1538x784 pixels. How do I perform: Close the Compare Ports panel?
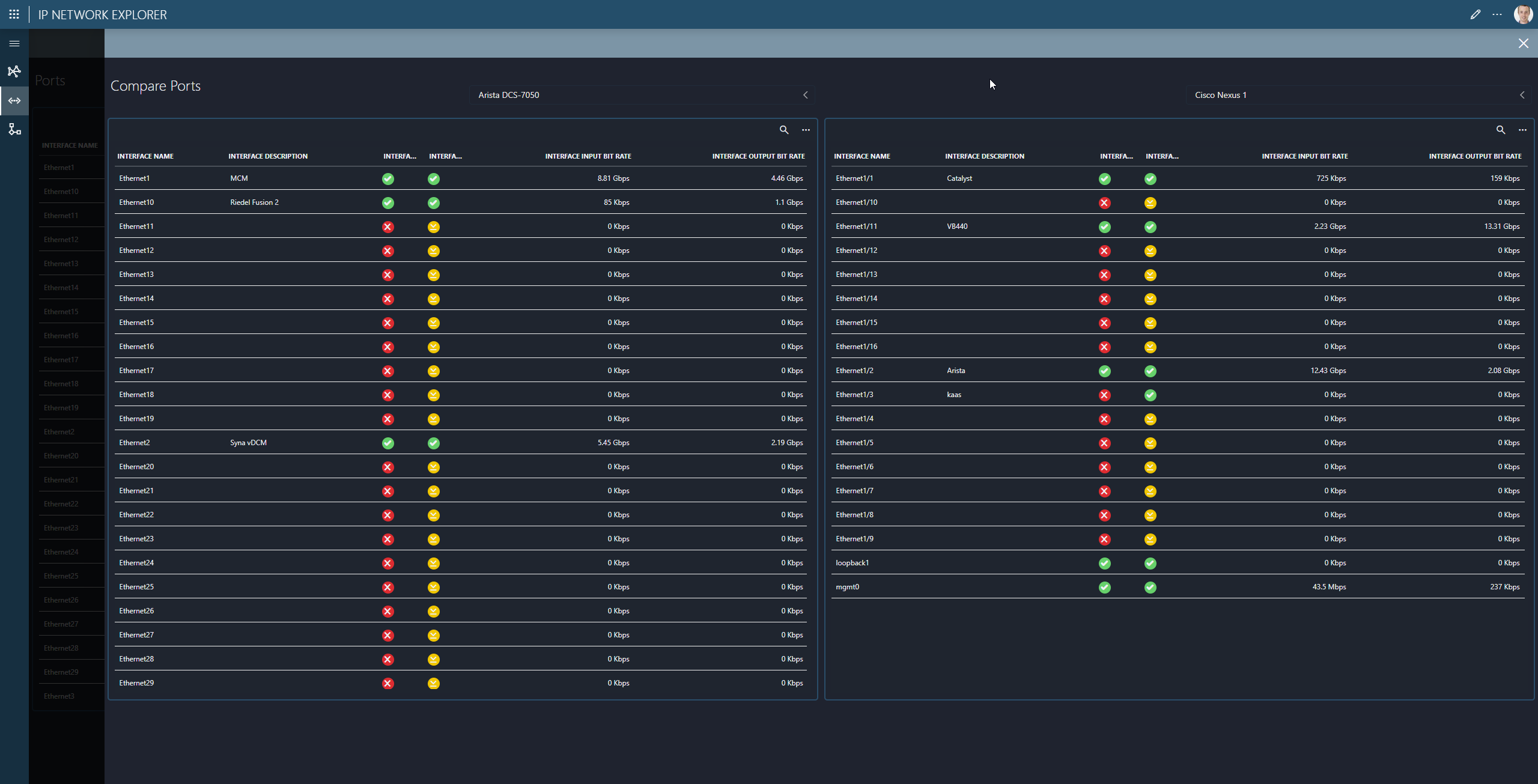1523,43
